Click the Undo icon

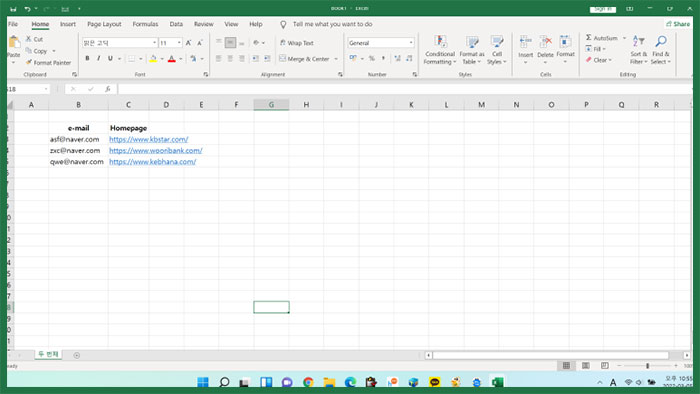28,9
